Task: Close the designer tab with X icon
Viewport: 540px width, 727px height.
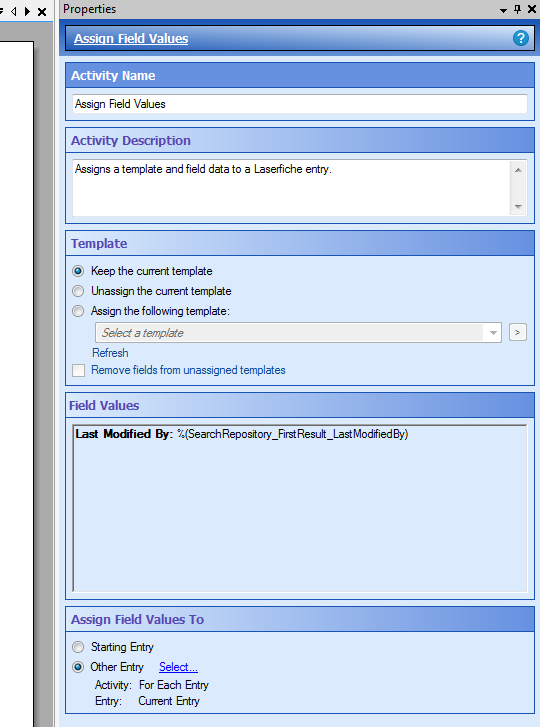Action: click(x=42, y=12)
